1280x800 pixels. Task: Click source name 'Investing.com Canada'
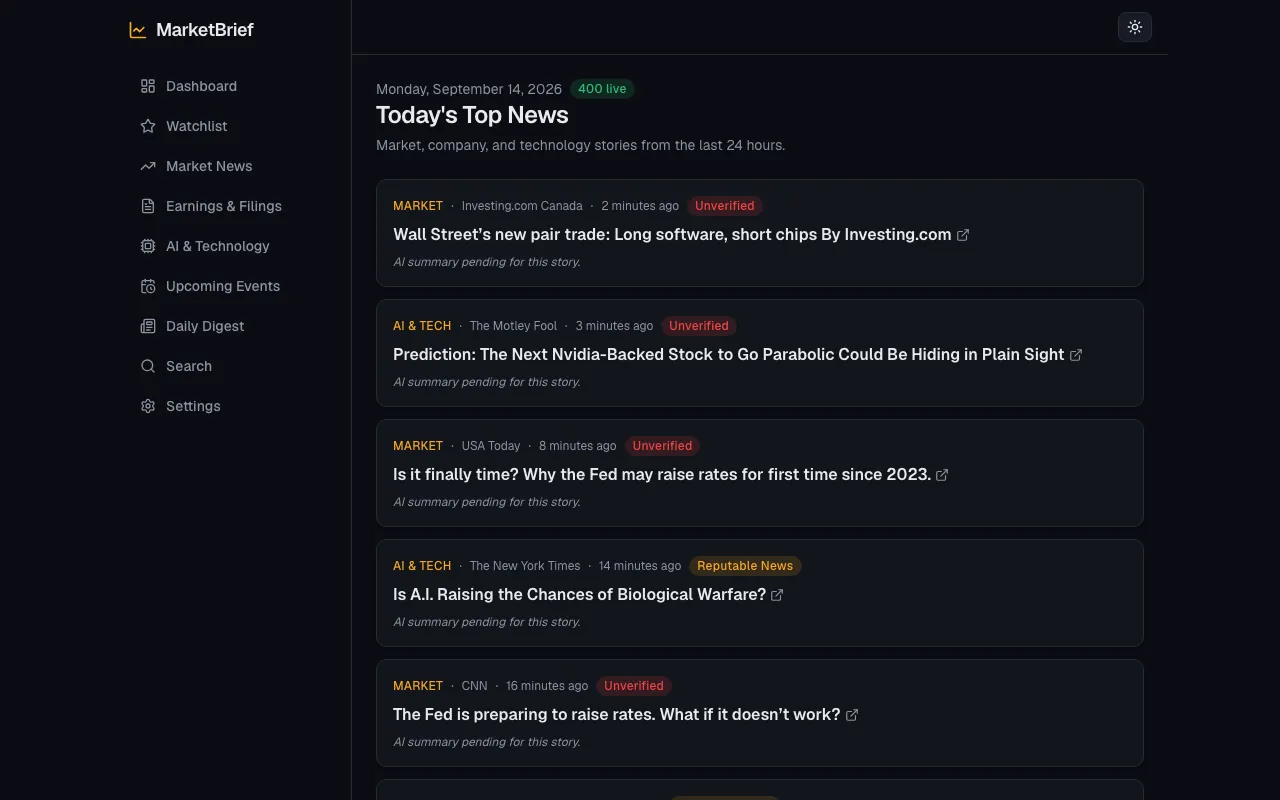tap(522, 206)
